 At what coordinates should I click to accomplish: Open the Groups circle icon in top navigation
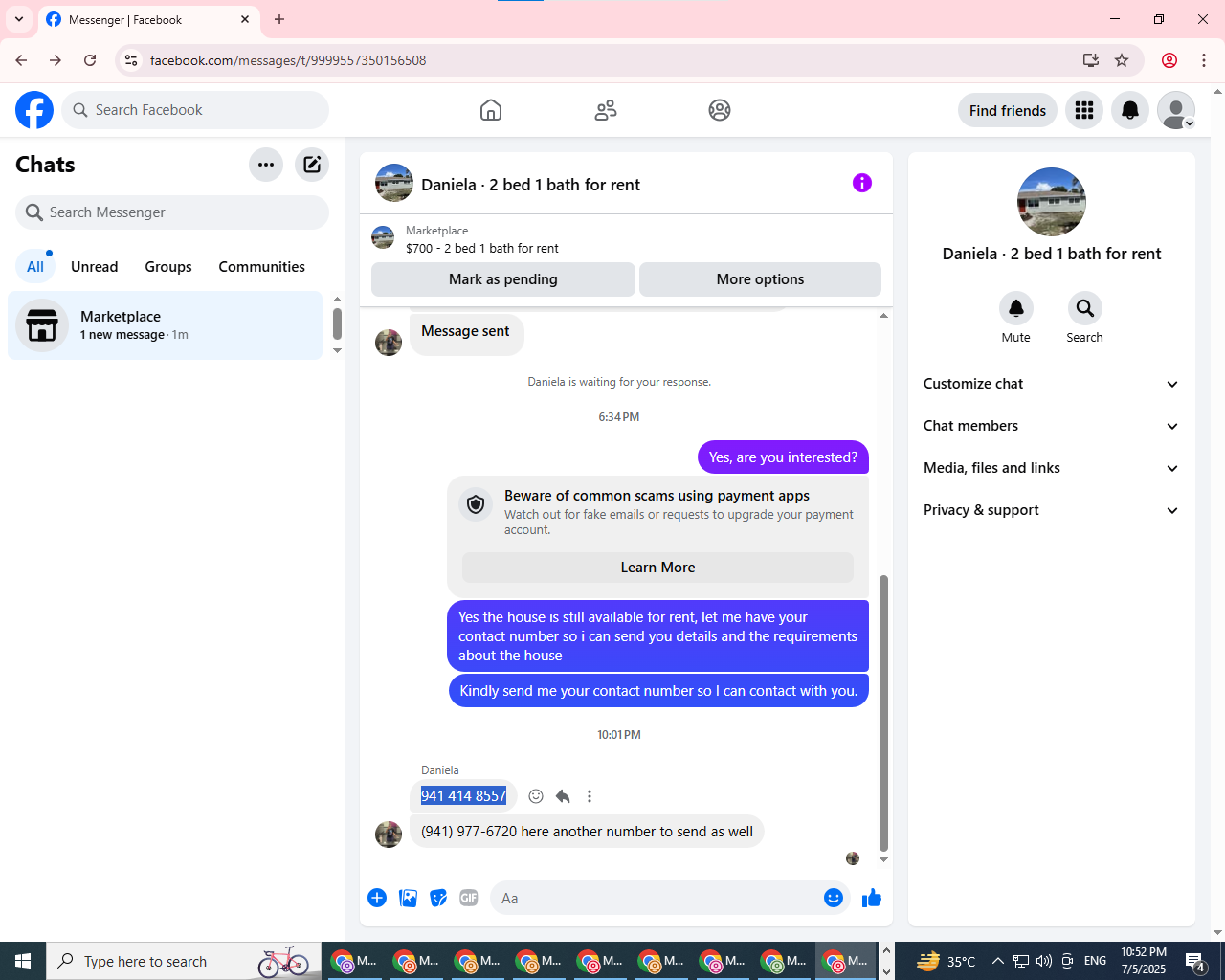[x=720, y=110]
